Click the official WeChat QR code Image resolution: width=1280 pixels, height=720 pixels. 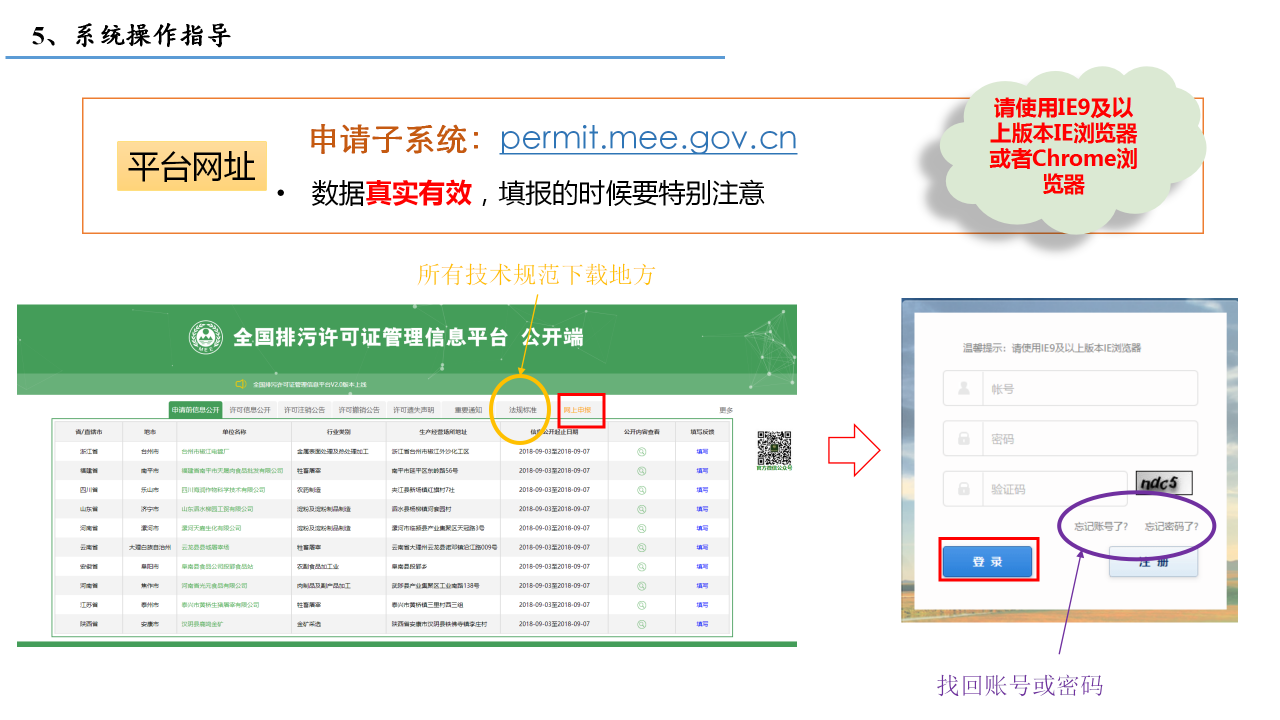(773, 447)
